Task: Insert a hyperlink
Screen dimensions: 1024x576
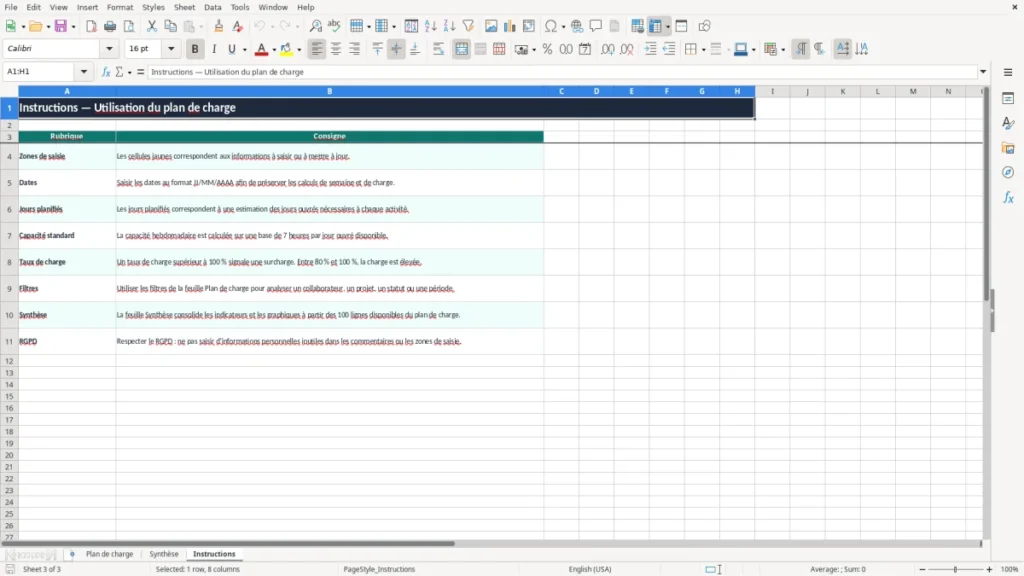Action: click(577, 26)
